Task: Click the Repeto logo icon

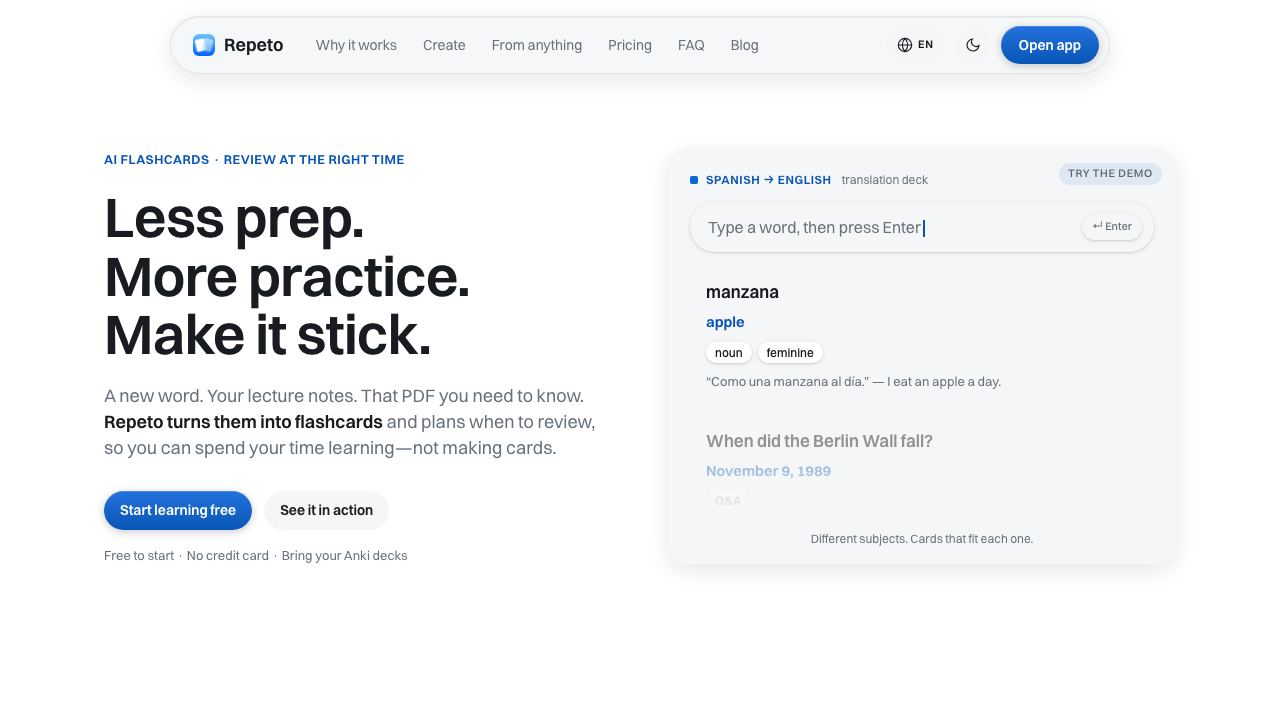Action: [204, 45]
